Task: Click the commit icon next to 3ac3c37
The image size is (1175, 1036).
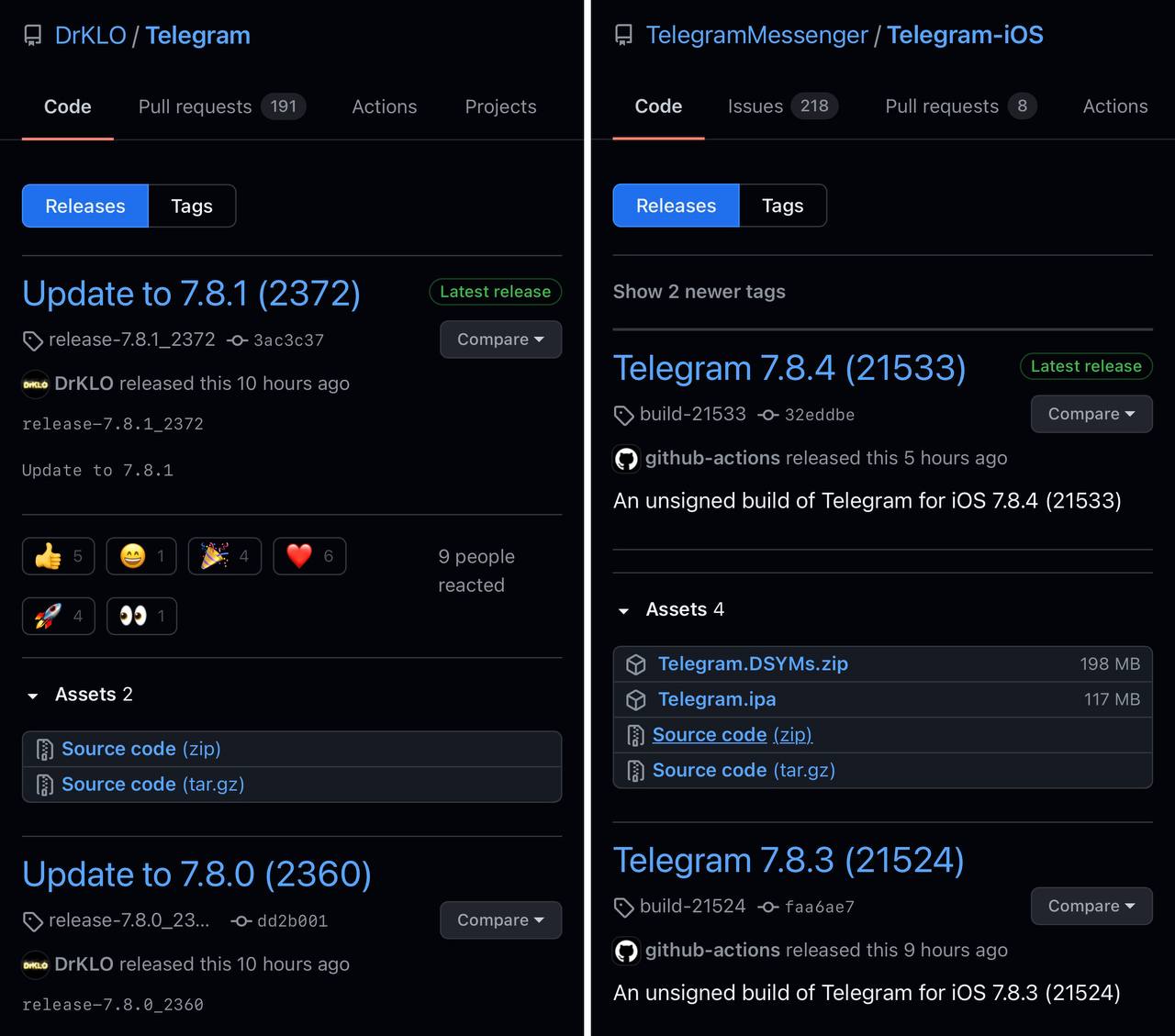Action: pyautogui.click(x=237, y=340)
